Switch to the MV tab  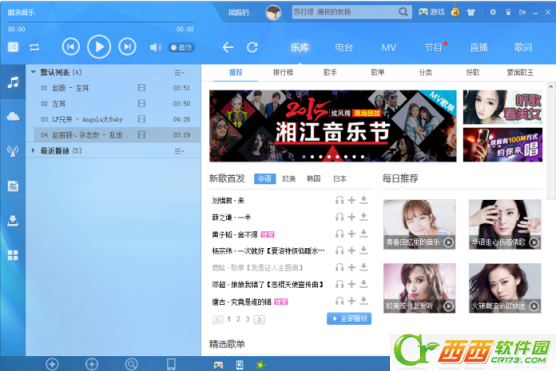coord(389,48)
